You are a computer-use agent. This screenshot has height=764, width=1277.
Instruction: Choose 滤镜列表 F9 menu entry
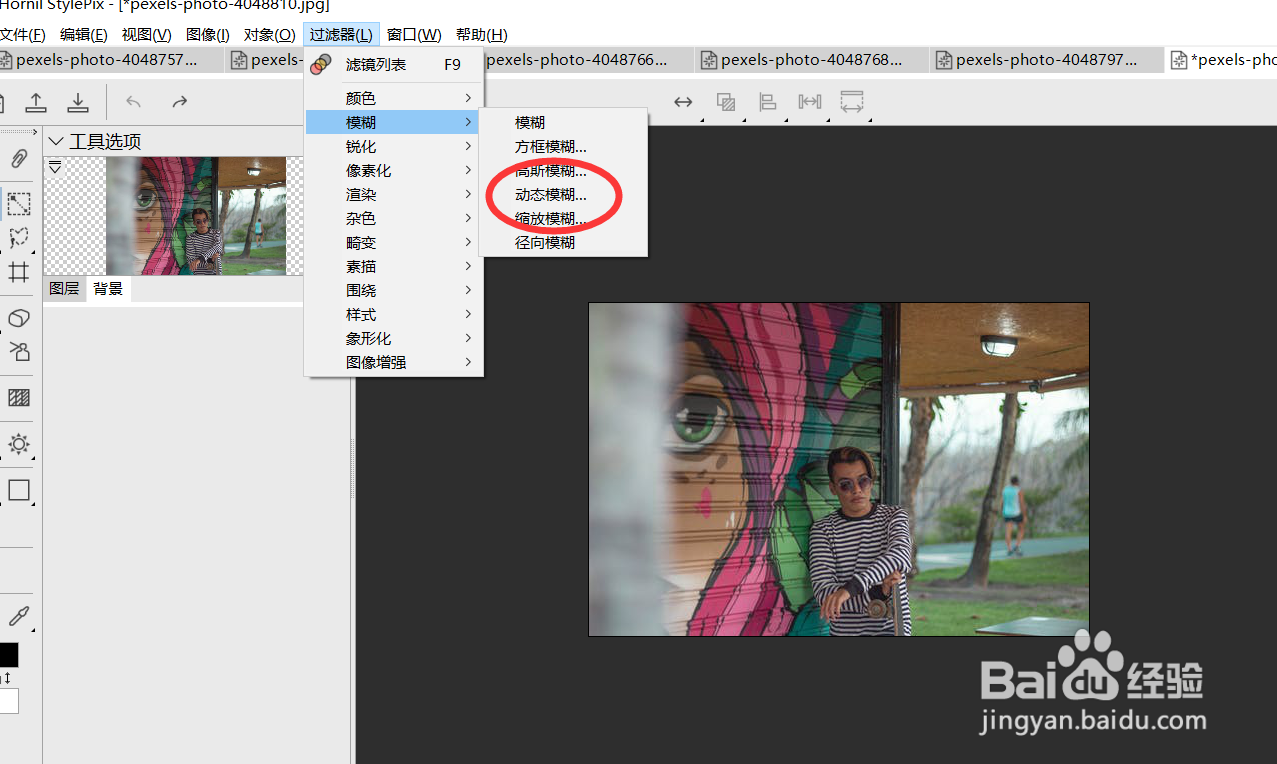coord(394,65)
